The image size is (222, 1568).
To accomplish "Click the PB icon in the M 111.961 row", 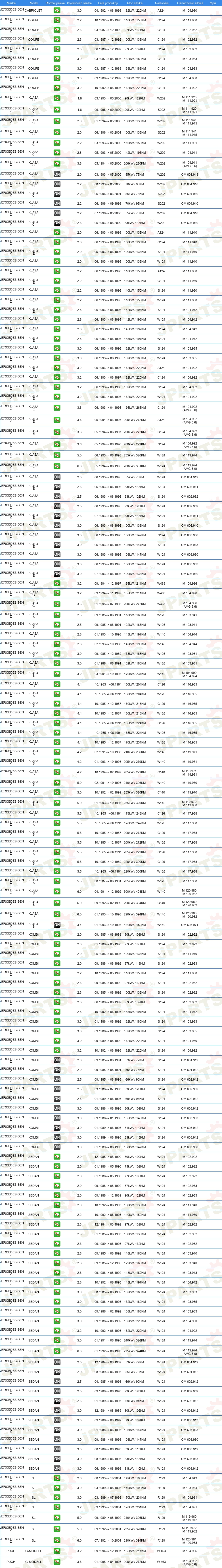I will click(56, 143).
